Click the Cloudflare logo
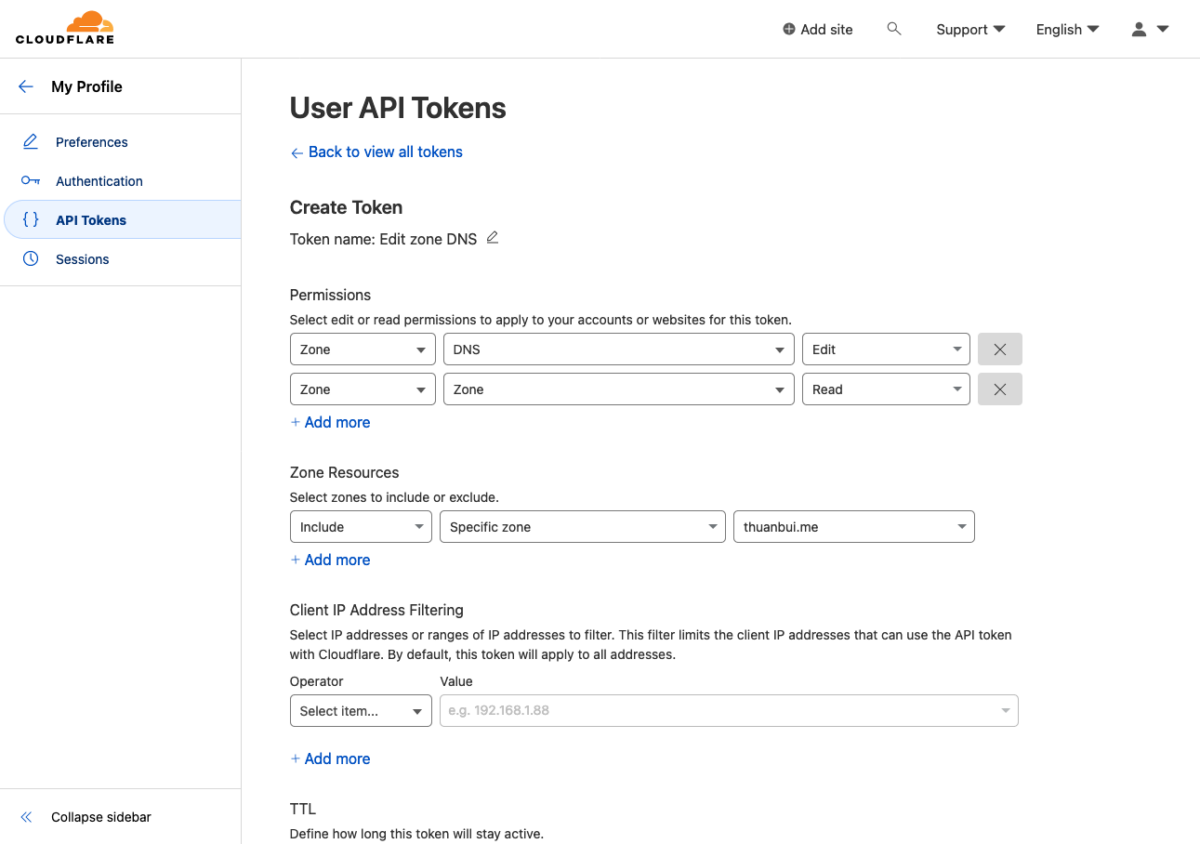The image size is (1200, 844). click(65, 28)
